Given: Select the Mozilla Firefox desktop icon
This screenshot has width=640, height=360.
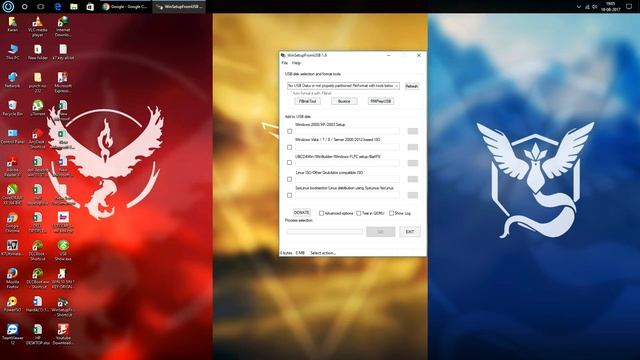Looking at the screenshot, I should point(12,278).
